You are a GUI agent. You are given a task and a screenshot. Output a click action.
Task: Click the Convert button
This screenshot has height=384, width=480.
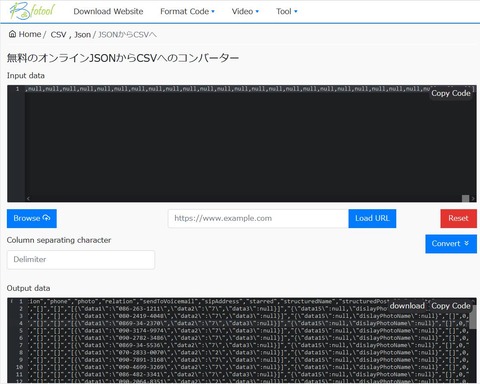(x=451, y=244)
